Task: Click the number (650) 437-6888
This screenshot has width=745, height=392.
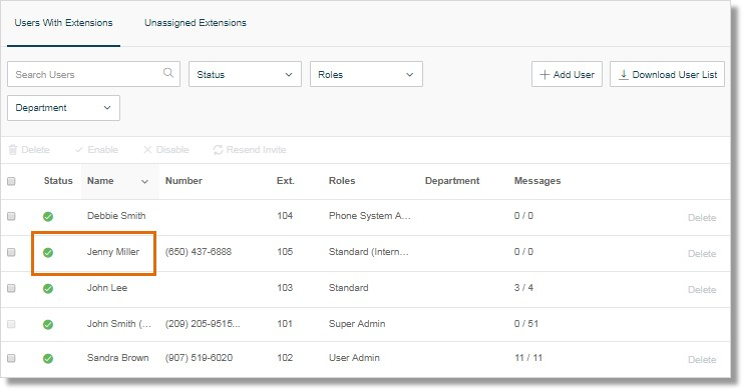Action: point(198,252)
